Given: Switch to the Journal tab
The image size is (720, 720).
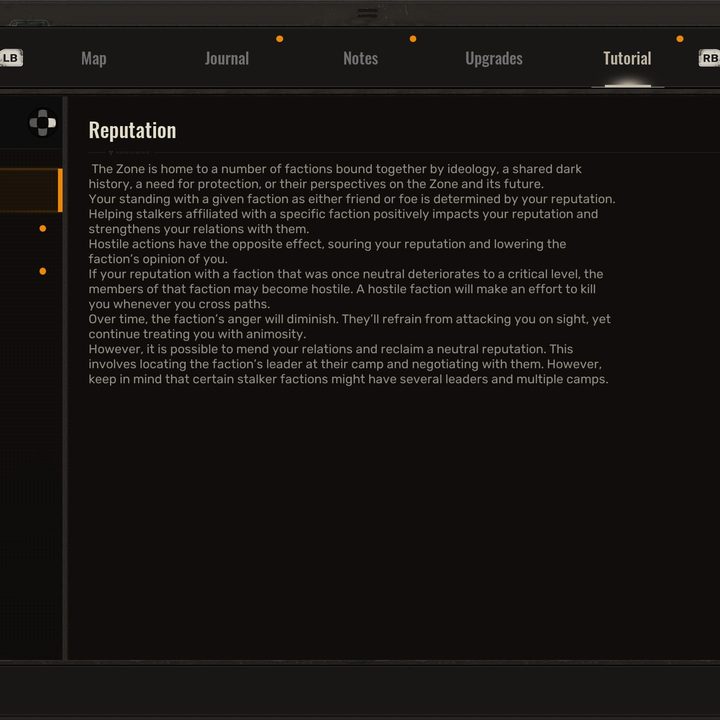Looking at the screenshot, I should [227, 58].
